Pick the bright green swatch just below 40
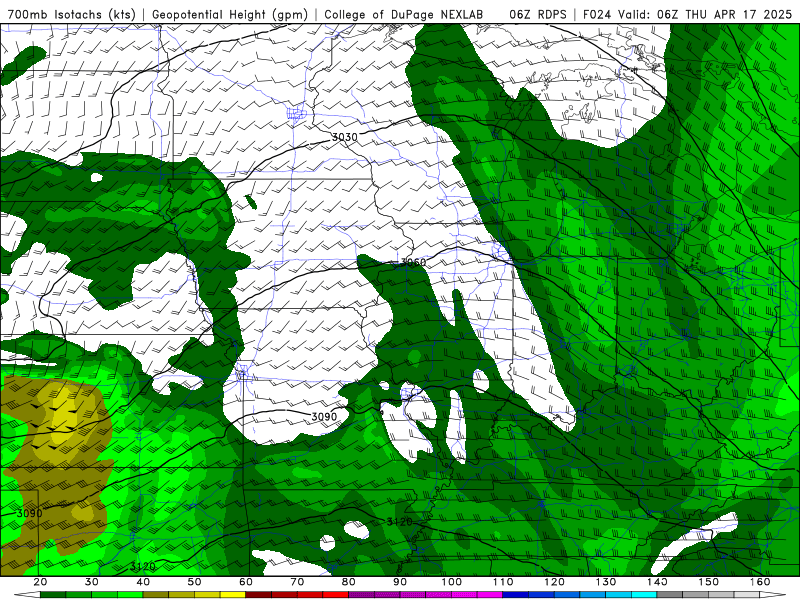Screen dimensions: 800x600 (x=130, y=595)
